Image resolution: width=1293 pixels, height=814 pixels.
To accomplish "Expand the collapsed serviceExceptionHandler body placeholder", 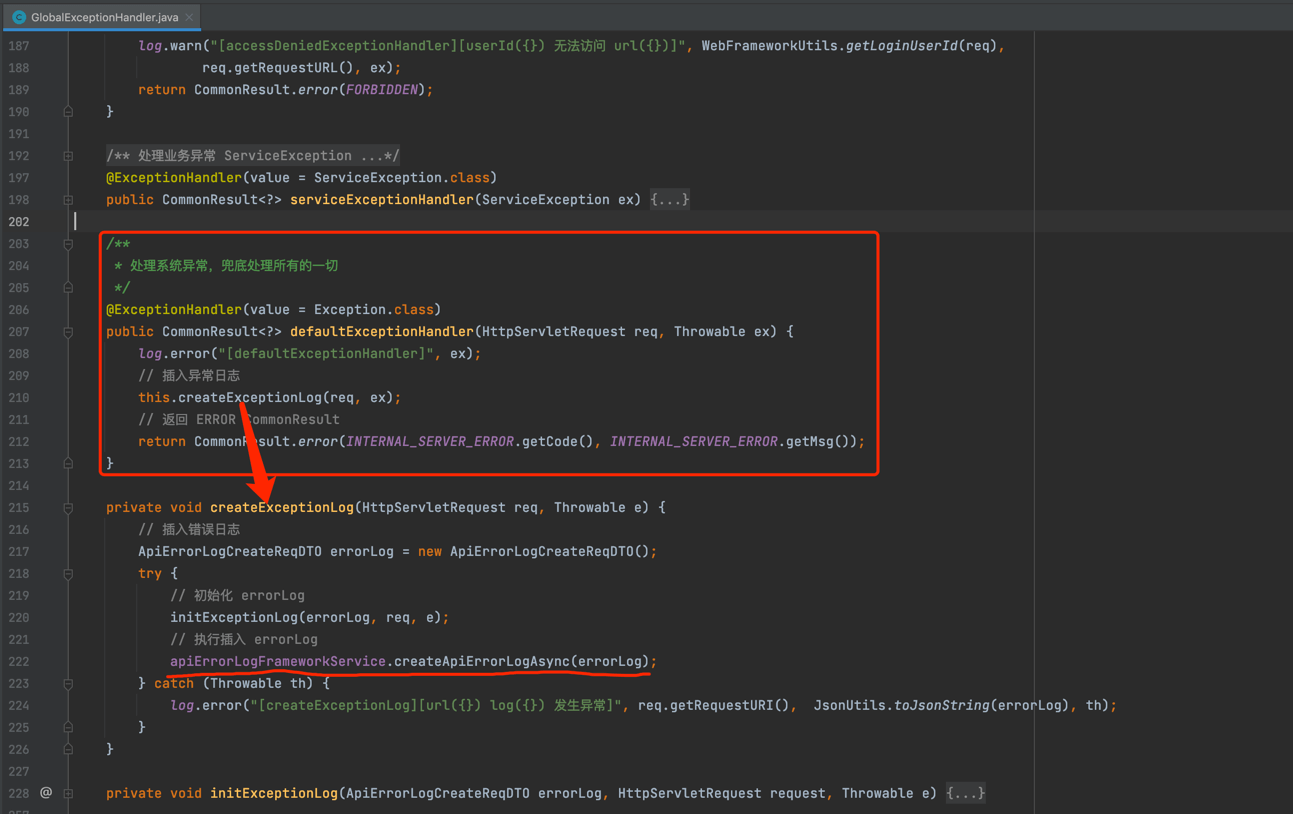I will pos(672,199).
